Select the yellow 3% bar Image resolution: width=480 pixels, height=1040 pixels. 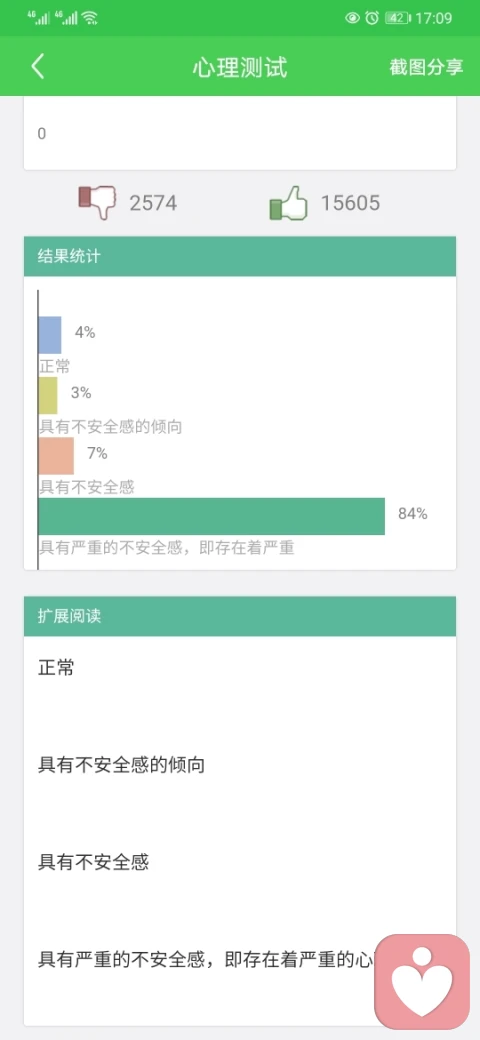pos(48,395)
